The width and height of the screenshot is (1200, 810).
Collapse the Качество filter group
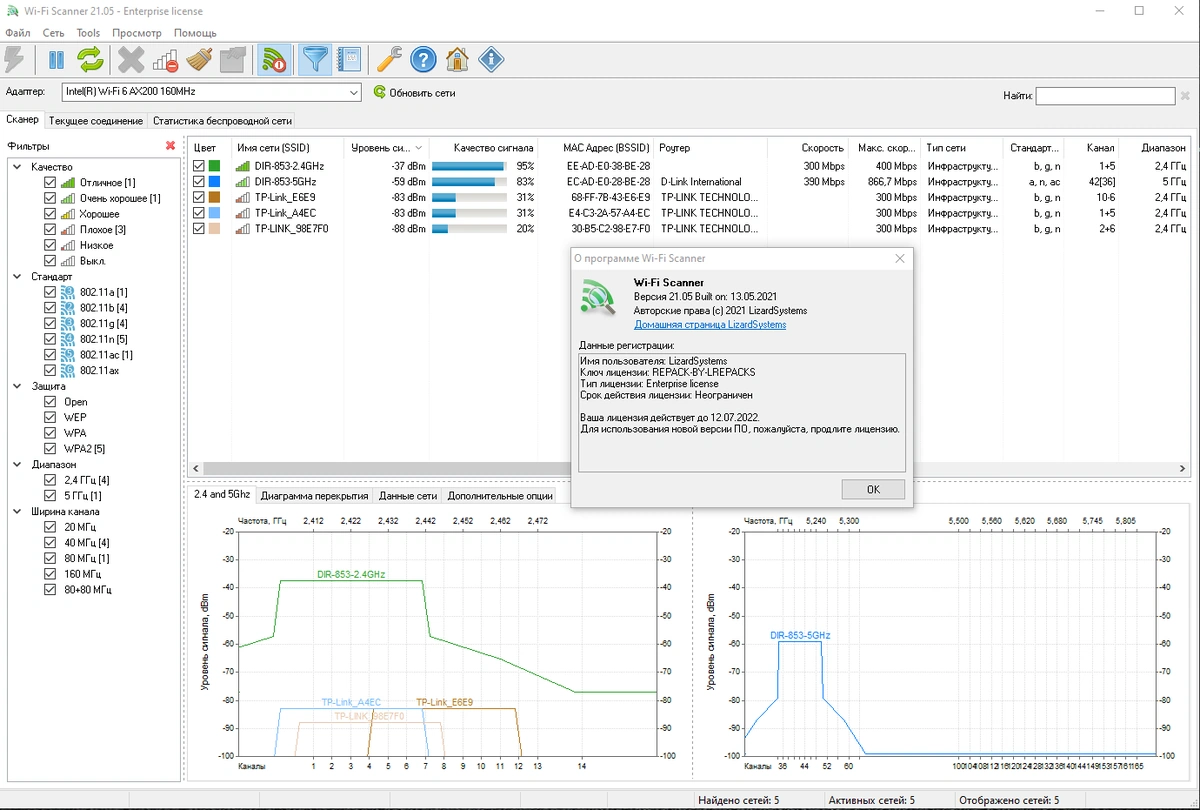(18, 167)
